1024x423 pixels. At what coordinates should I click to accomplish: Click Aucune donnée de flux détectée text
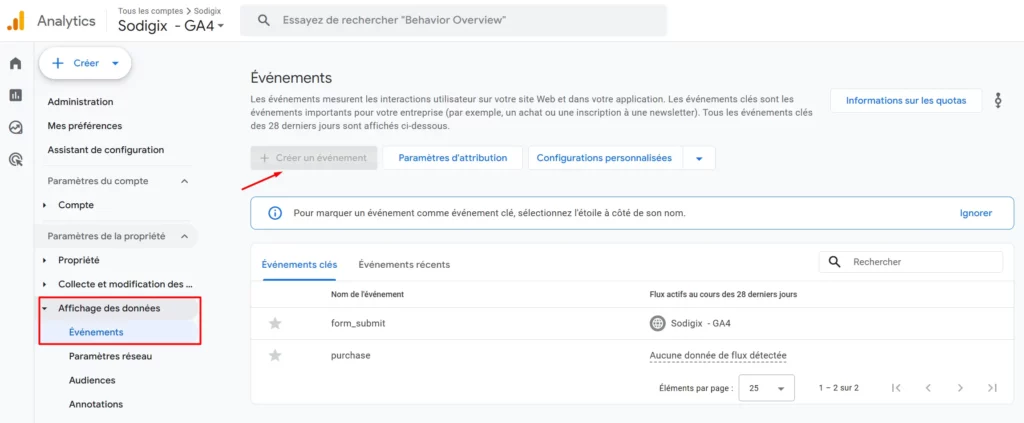pos(718,356)
